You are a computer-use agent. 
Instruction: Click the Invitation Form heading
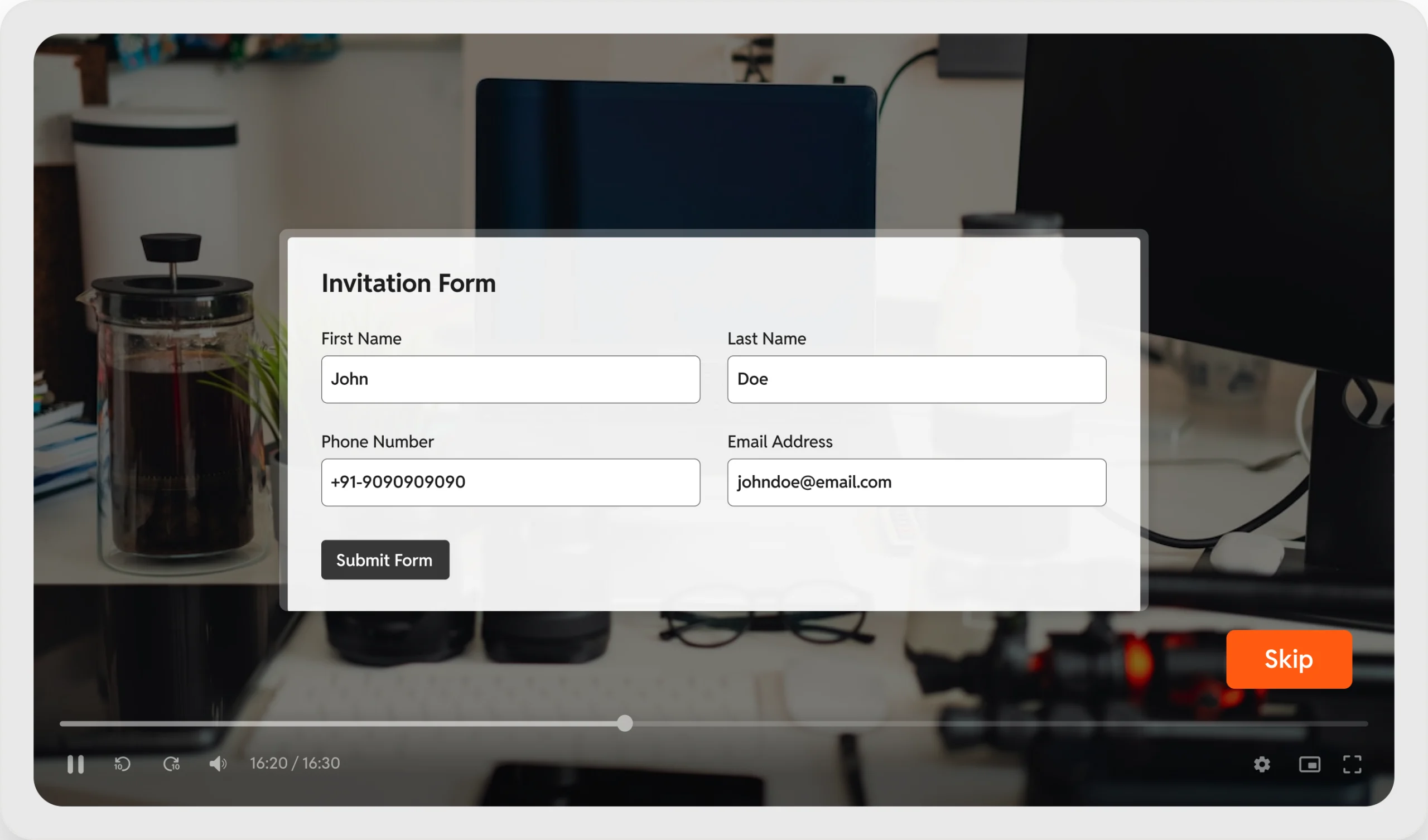coord(408,282)
